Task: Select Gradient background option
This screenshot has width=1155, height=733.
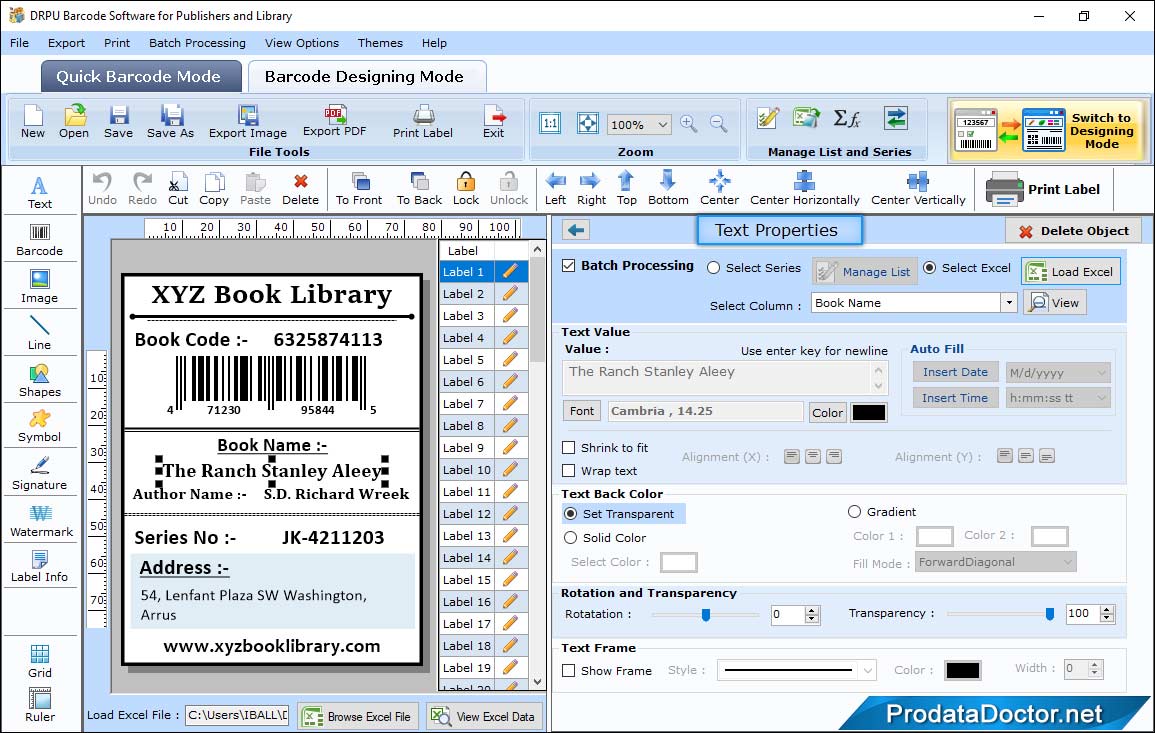Action: 854,512
